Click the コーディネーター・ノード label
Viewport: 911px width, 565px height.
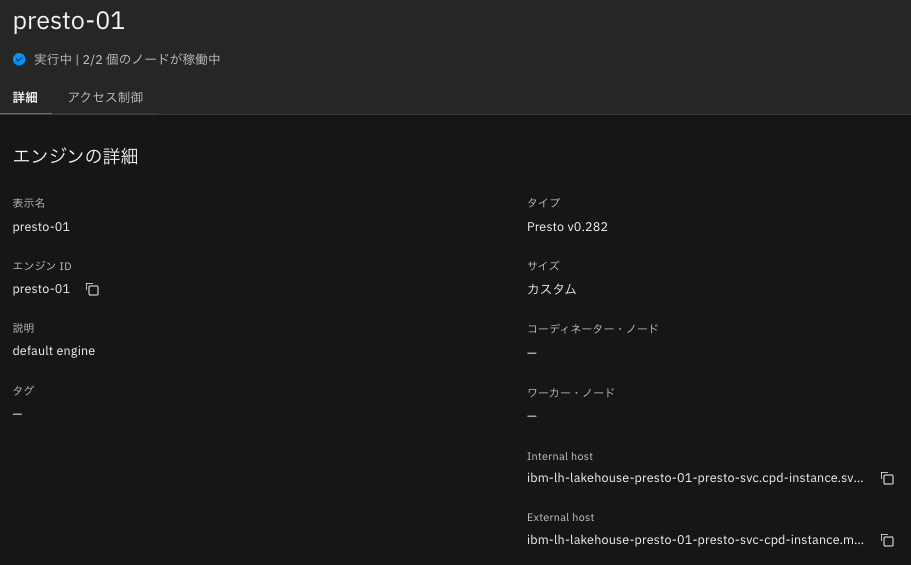[x=593, y=328]
